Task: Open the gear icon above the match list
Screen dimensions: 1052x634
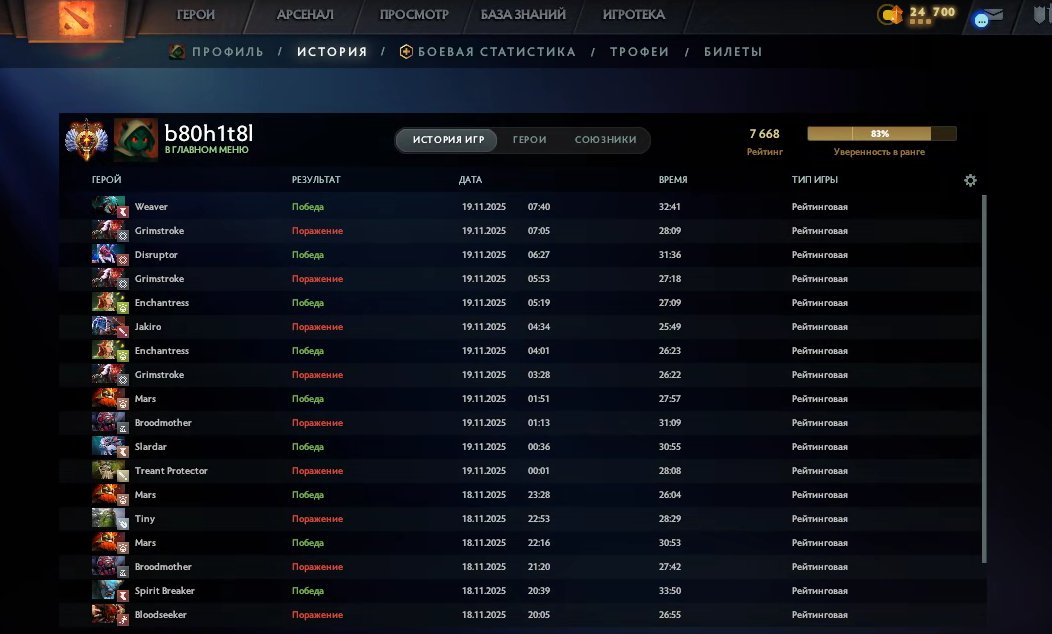Action: [969, 180]
